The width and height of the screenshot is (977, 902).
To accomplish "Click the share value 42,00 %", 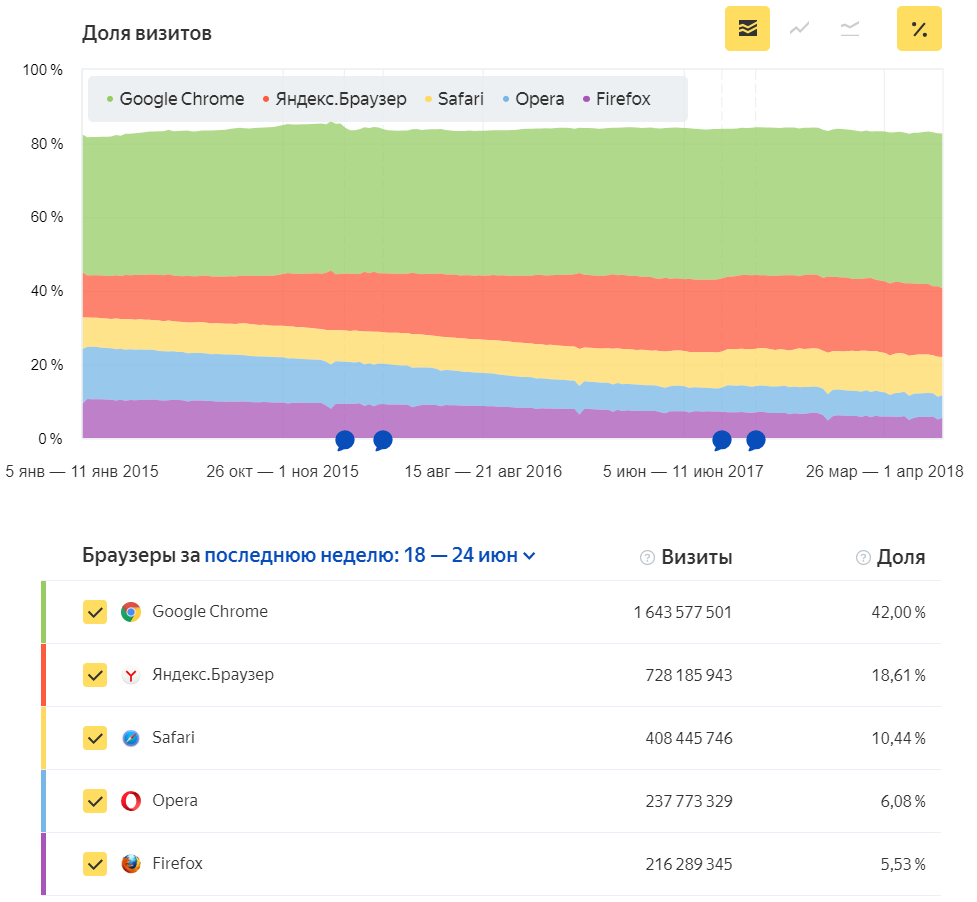I will click(x=898, y=612).
